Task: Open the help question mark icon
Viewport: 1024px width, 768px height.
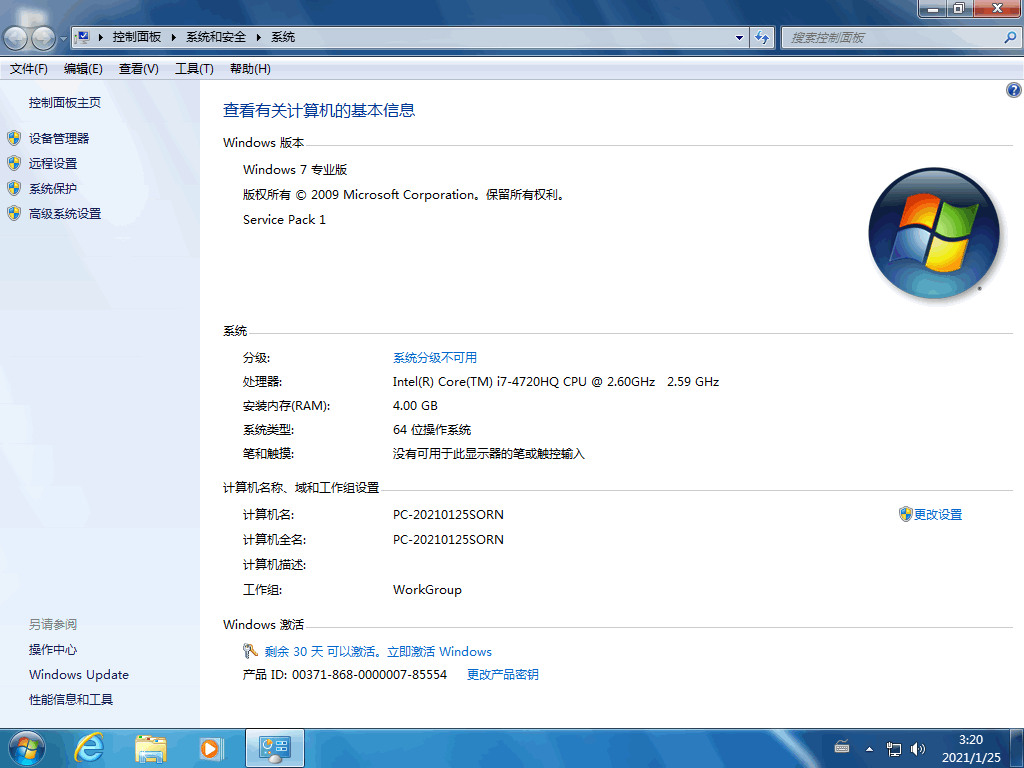Action: [1013, 90]
